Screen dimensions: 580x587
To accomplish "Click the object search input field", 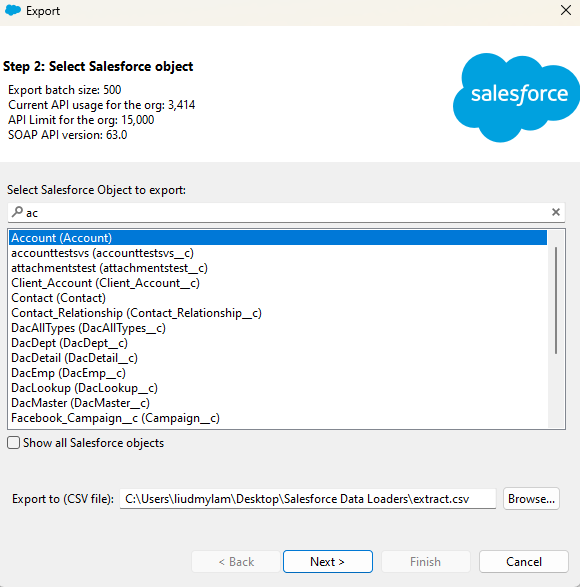I will [x=286, y=213].
